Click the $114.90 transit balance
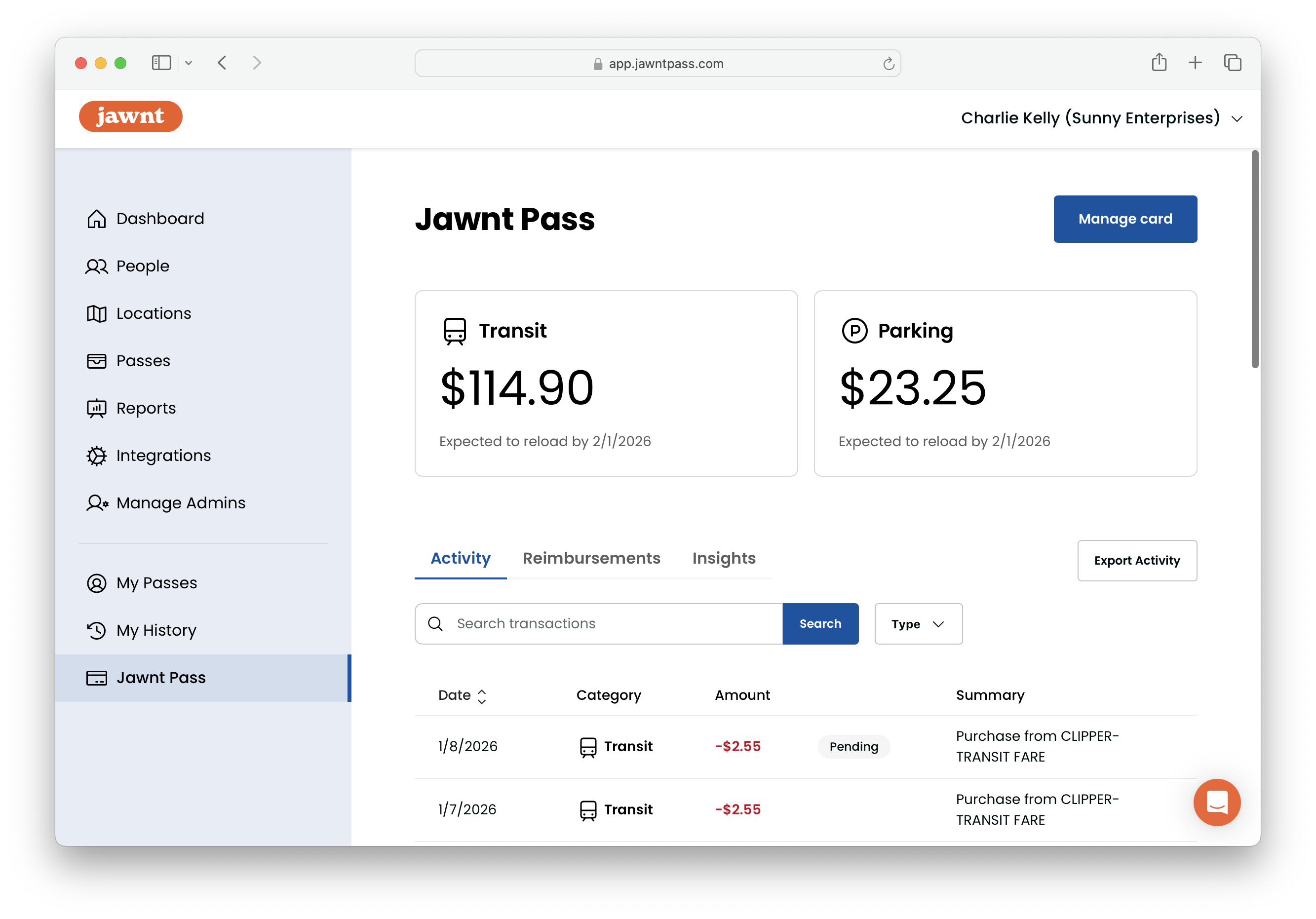 point(516,388)
